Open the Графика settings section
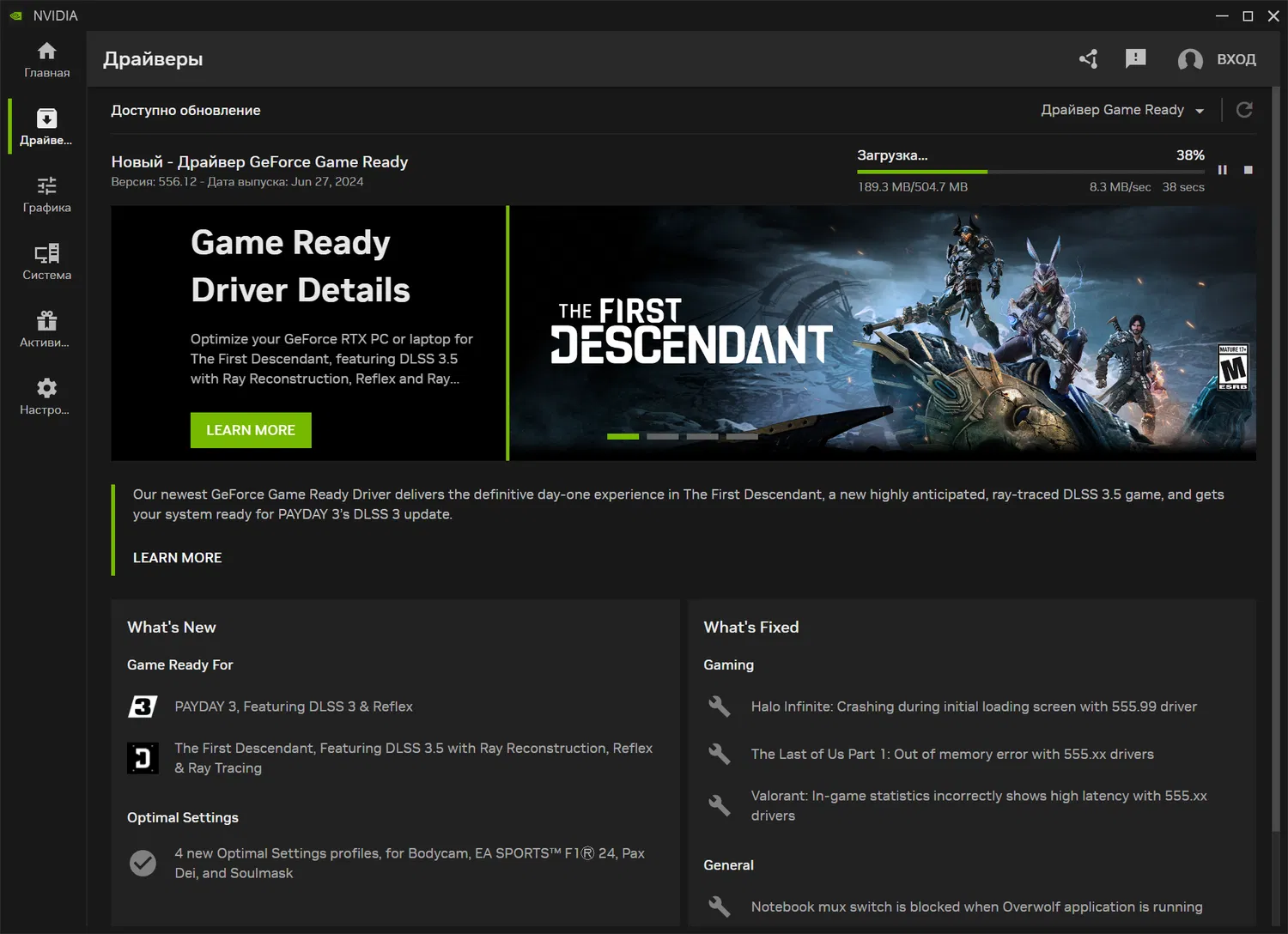 (46, 195)
